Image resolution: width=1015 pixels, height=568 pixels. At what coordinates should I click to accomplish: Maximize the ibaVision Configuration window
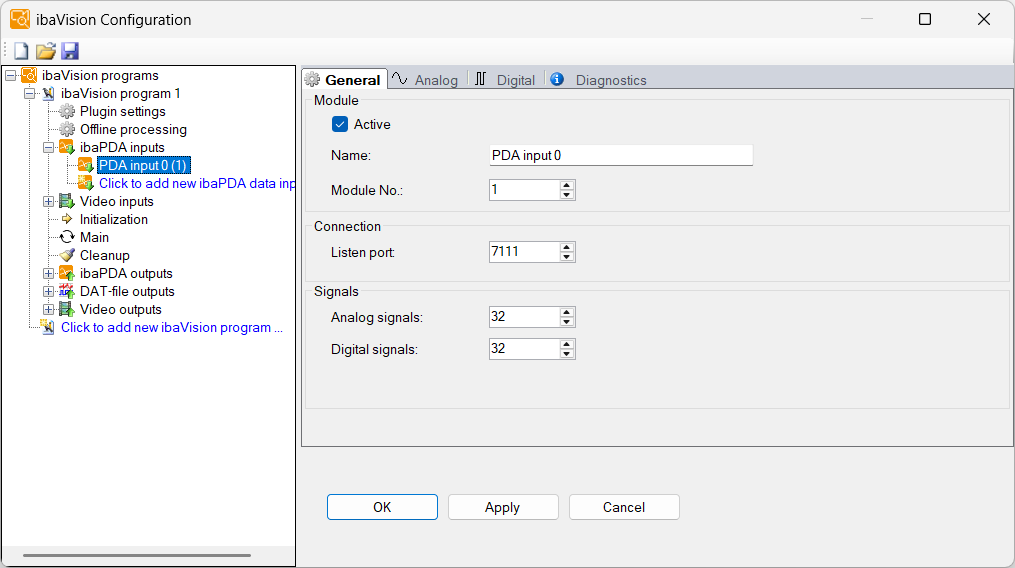[x=925, y=19]
